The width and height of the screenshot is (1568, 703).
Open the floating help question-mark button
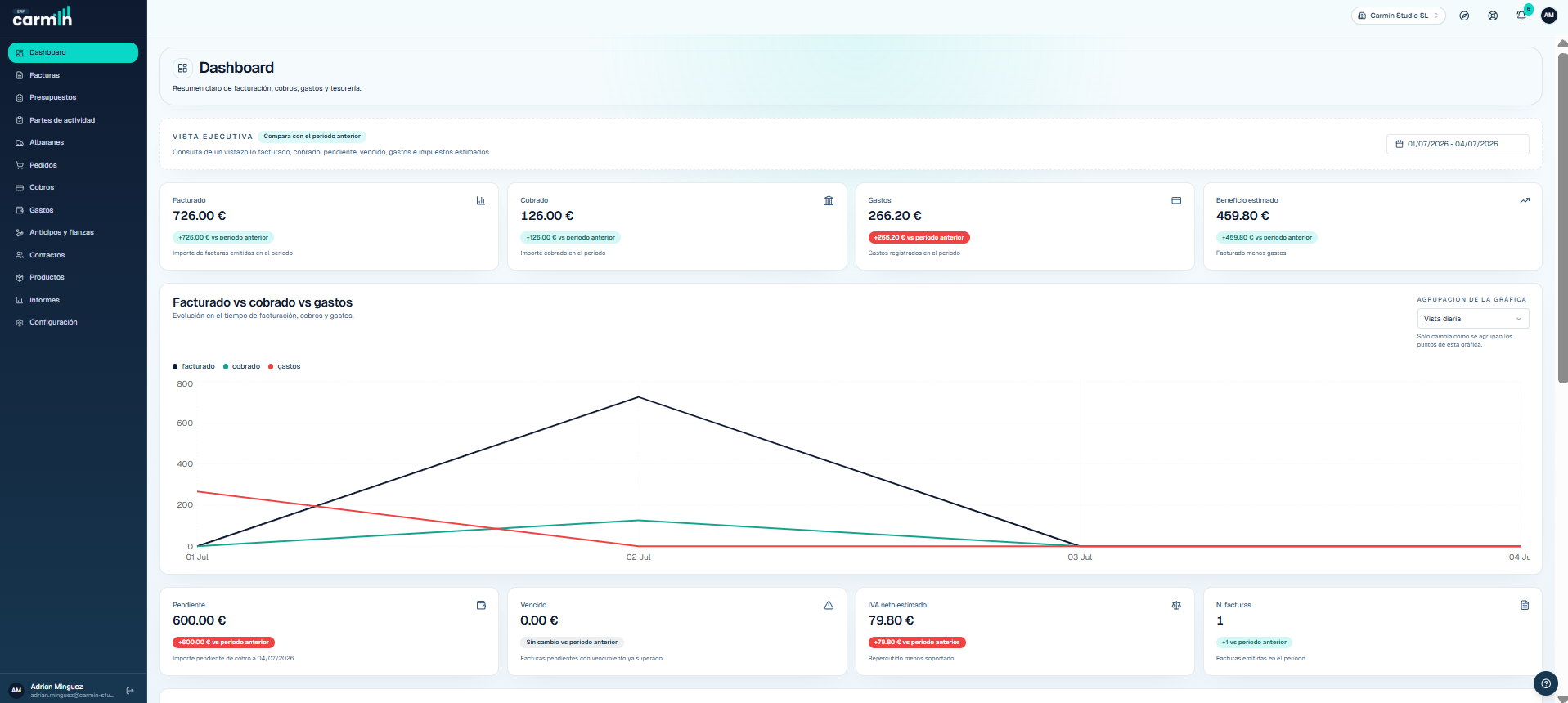[1545, 683]
